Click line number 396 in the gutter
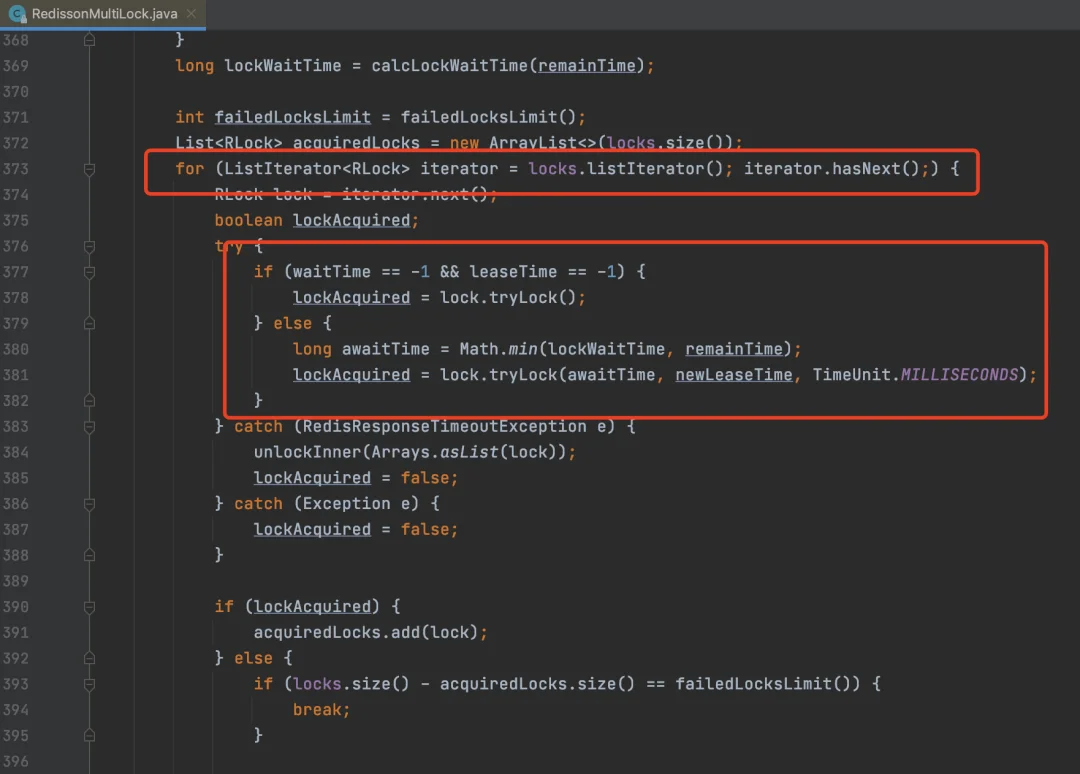The image size is (1080, 774). coord(16,762)
